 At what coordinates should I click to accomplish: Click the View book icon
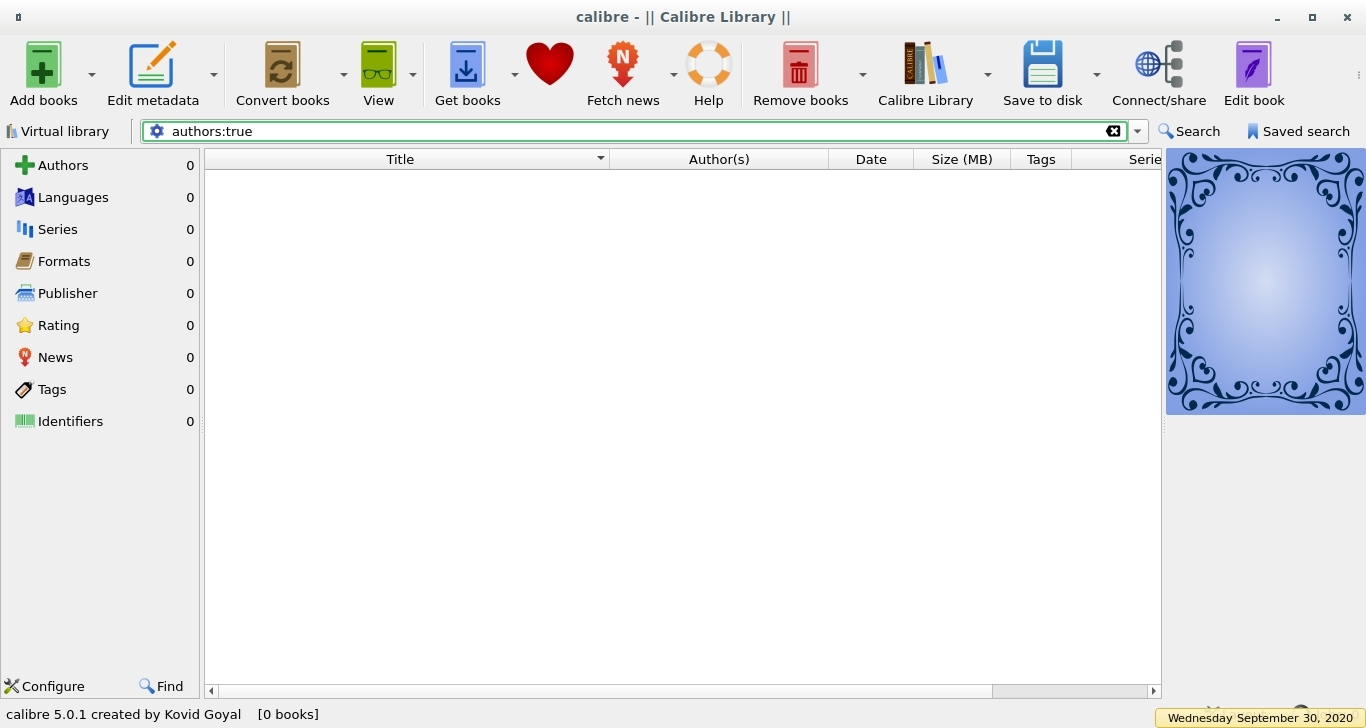click(x=378, y=65)
